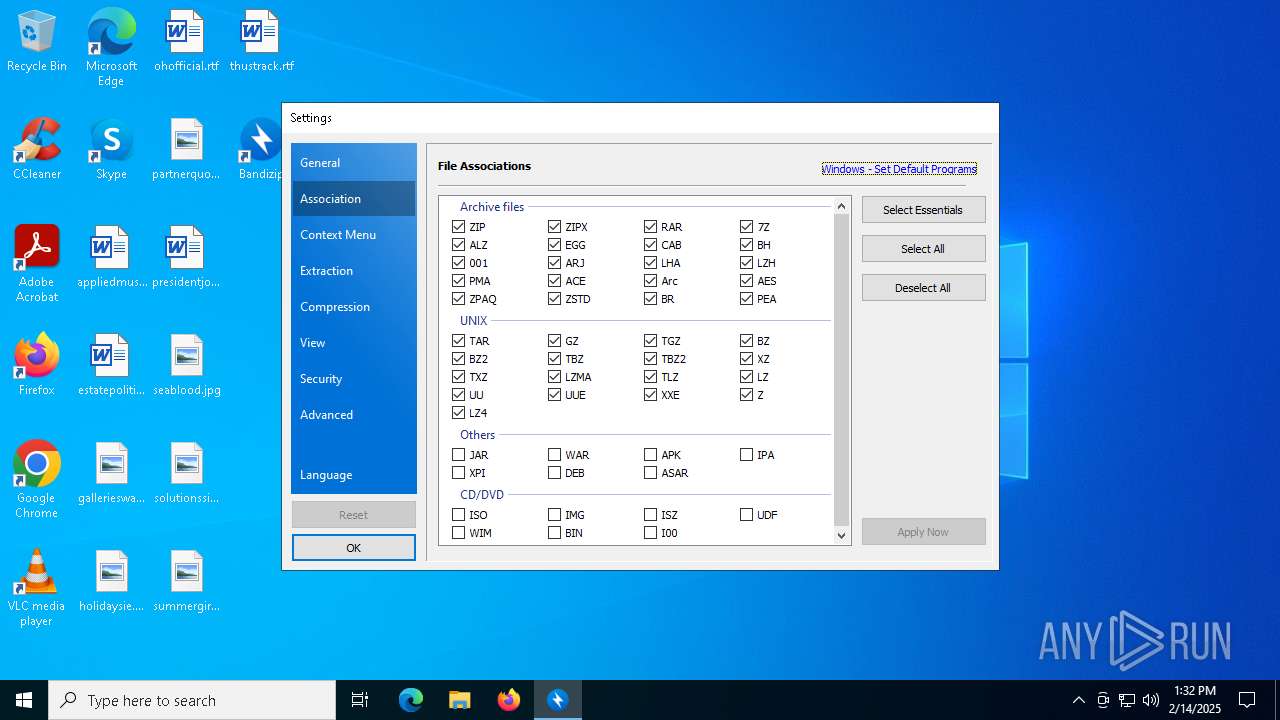Enable the UDF file association
Viewport: 1280px width, 720px height.
point(747,515)
